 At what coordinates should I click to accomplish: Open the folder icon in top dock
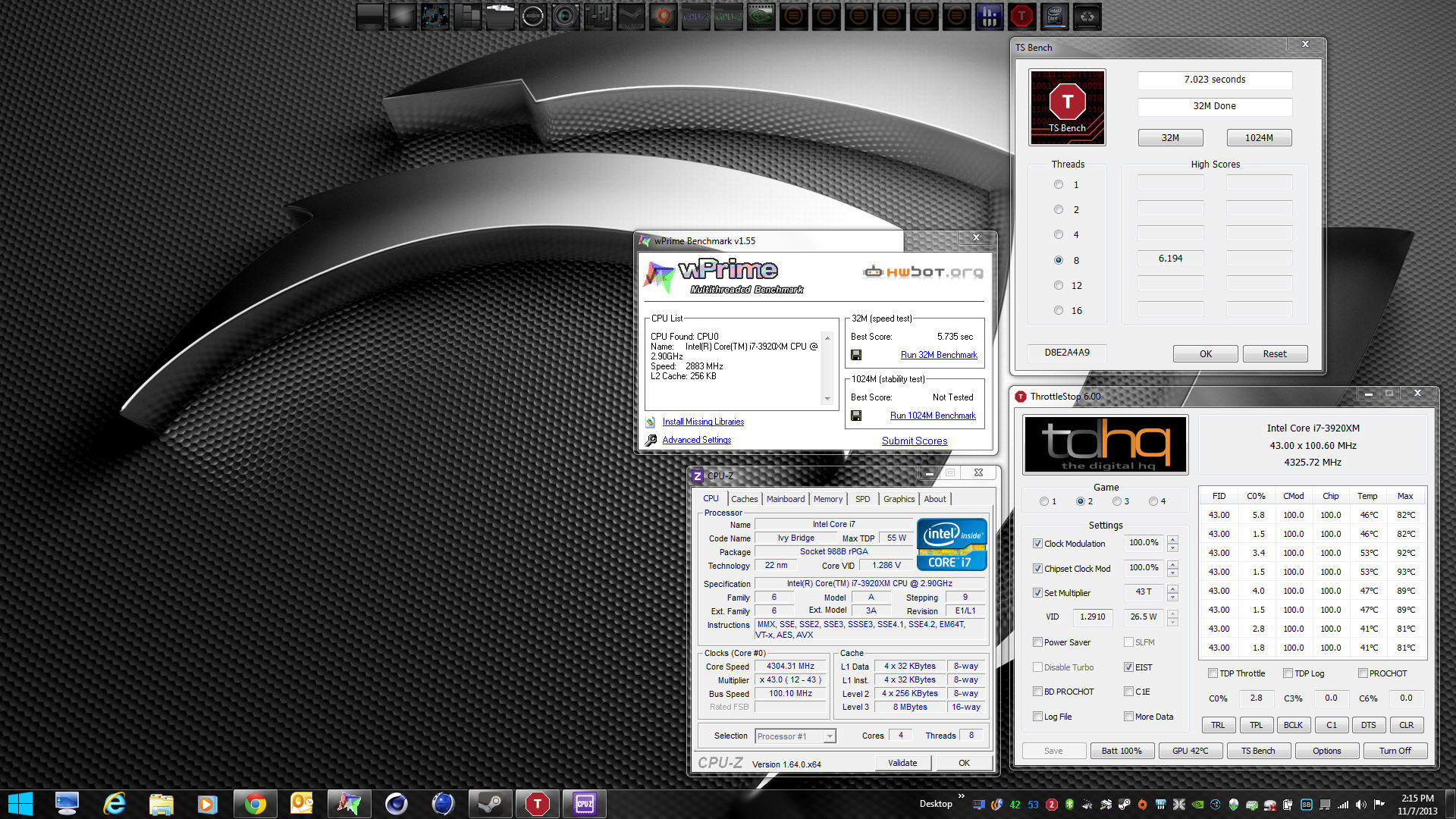pos(500,17)
